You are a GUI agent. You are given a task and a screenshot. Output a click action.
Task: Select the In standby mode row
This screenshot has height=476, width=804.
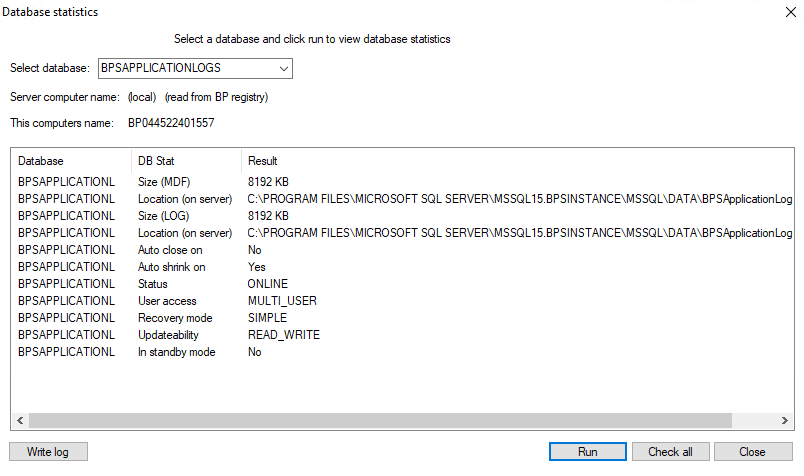[403, 352]
